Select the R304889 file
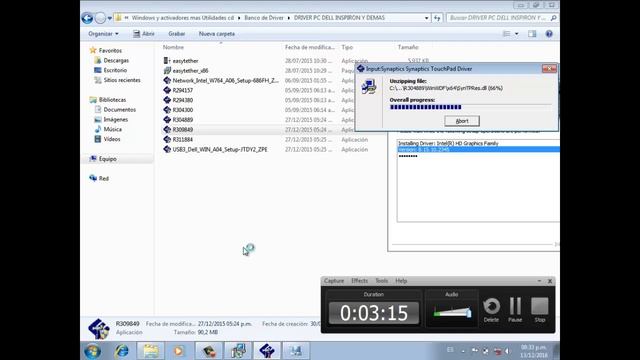Image resolution: width=640 pixels, height=360 pixels. click(178, 120)
